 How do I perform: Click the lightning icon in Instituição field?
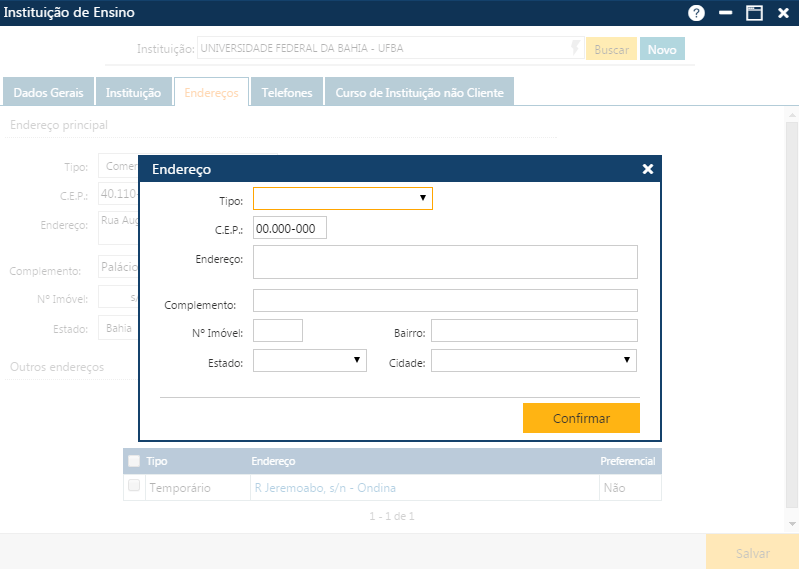tap(575, 48)
